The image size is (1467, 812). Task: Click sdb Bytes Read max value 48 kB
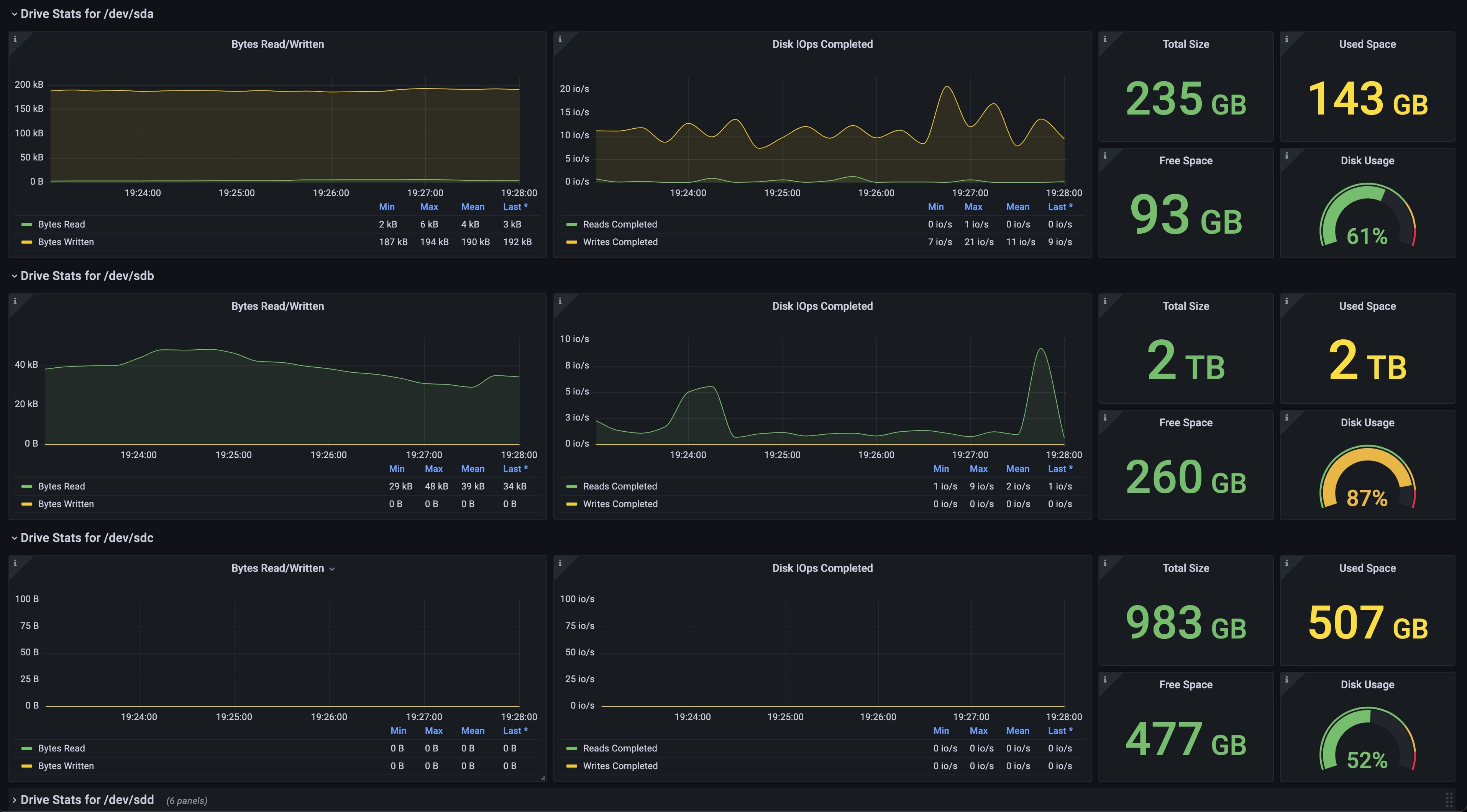tap(436, 486)
